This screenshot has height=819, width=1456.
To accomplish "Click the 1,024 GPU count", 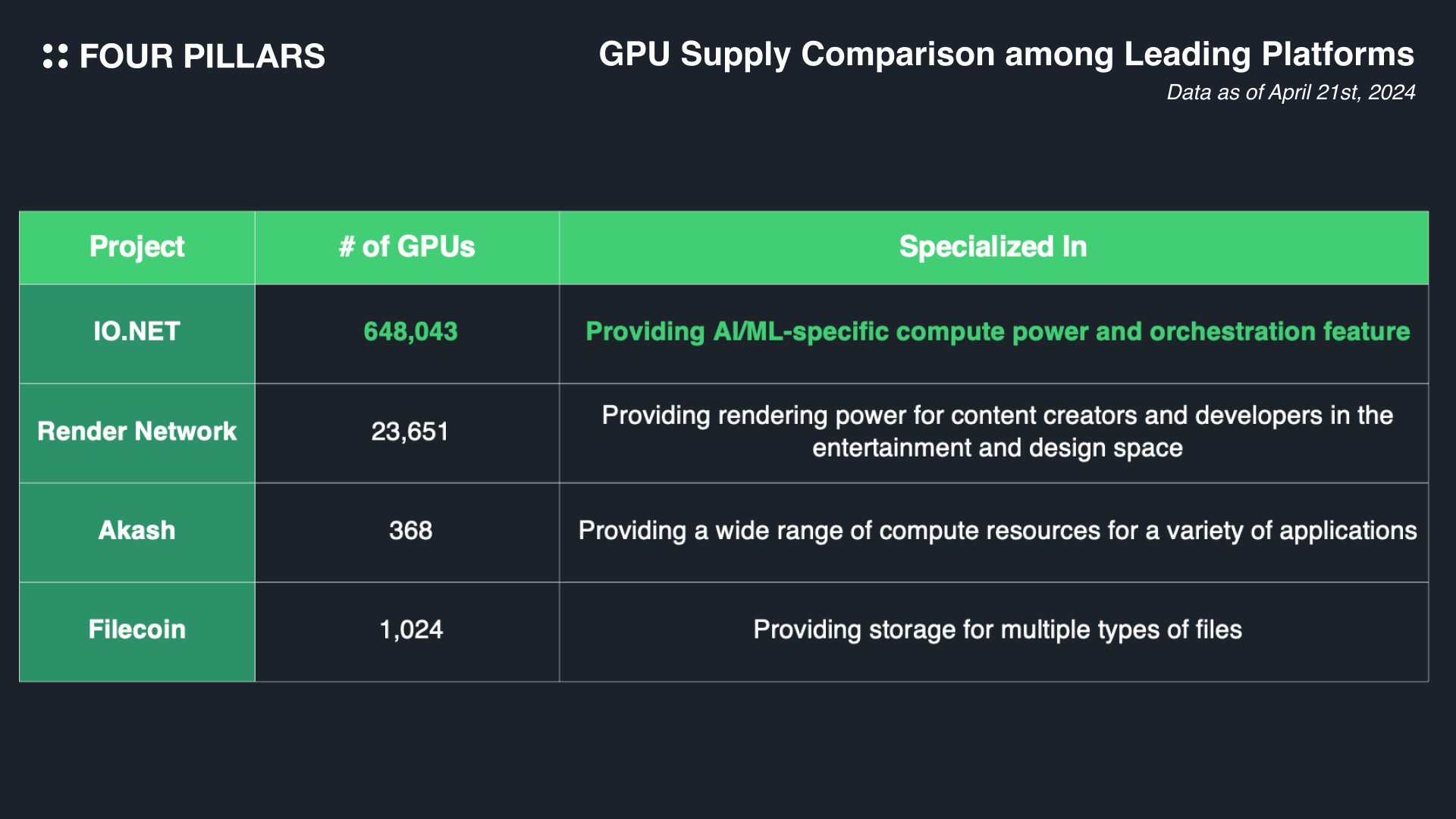I will [x=410, y=630].
